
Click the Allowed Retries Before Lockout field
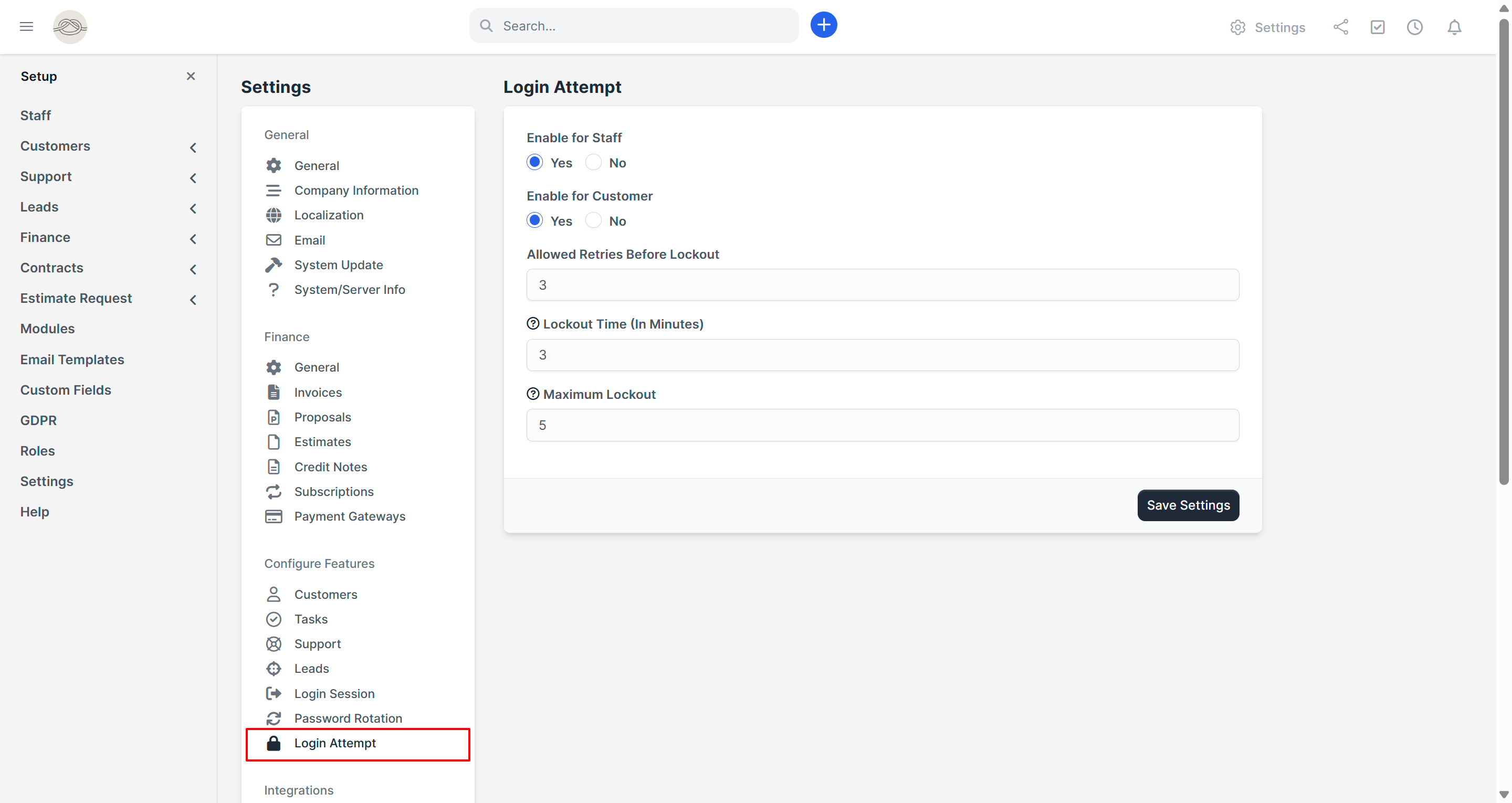click(882, 284)
